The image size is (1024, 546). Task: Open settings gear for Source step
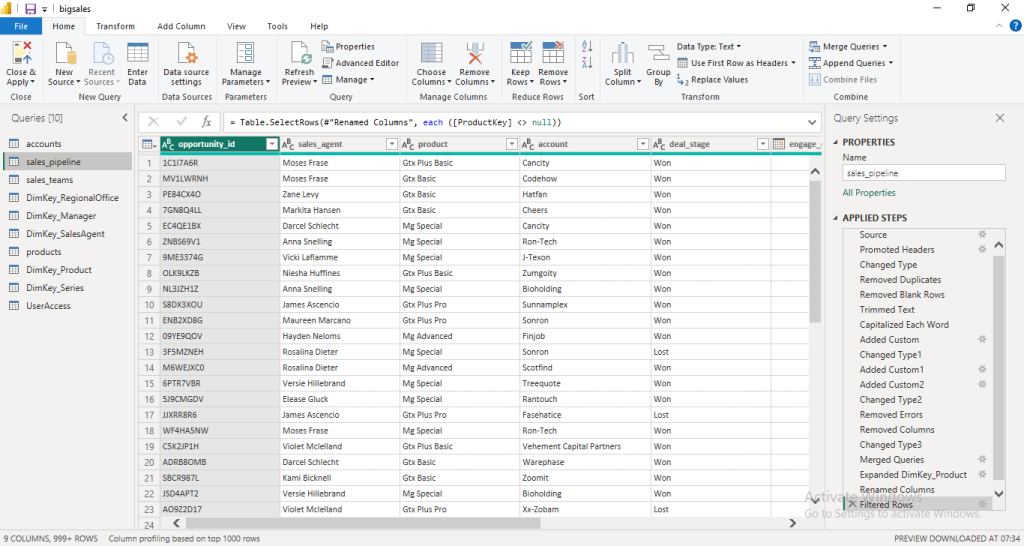(x=982, y=235)
